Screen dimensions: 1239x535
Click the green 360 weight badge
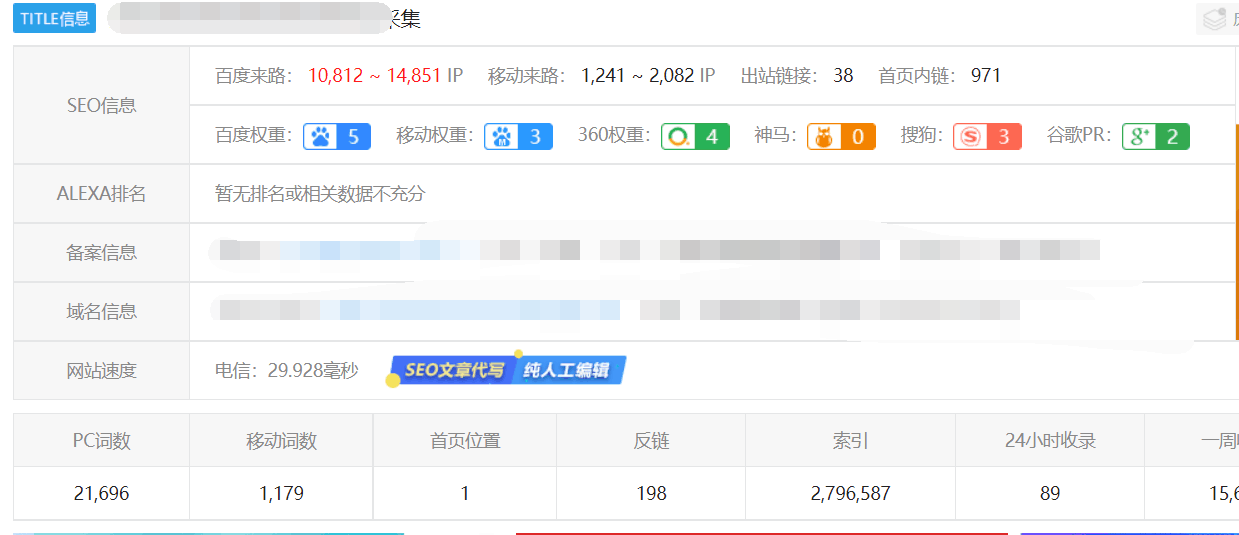[x=695, y=136]
